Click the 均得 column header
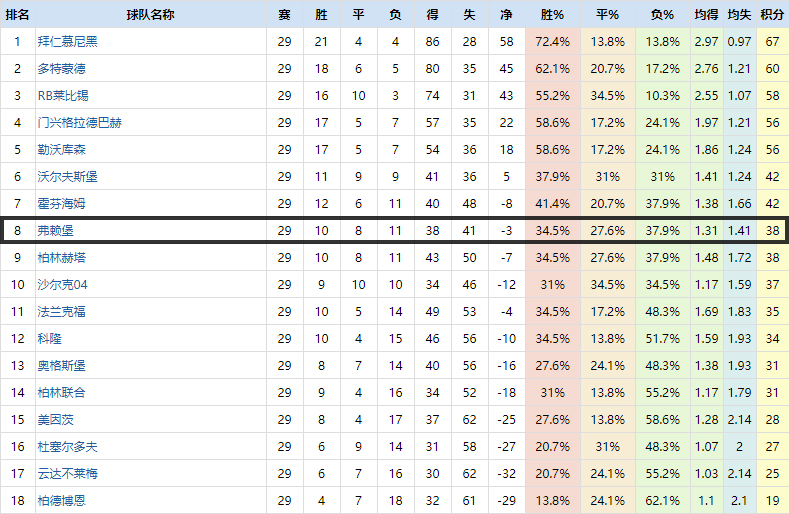 pos(706,15)
